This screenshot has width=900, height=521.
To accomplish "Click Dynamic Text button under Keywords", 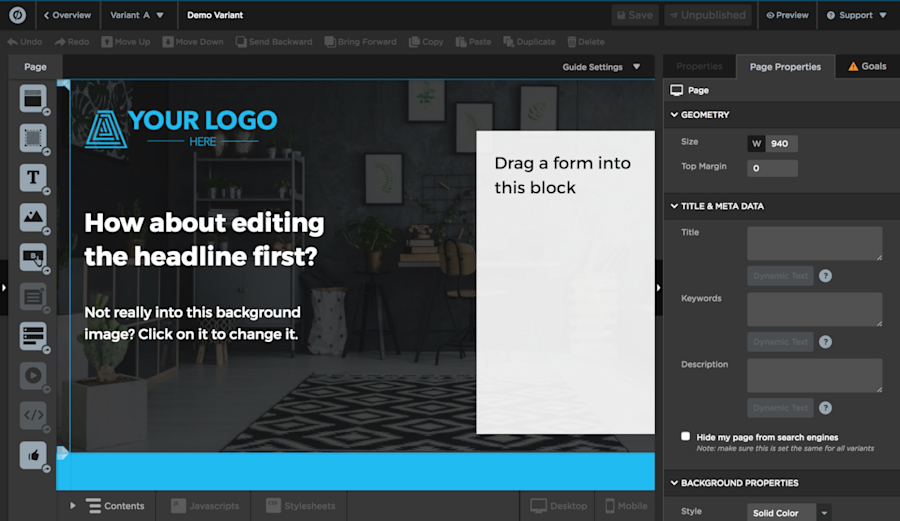I will [781, 342].
